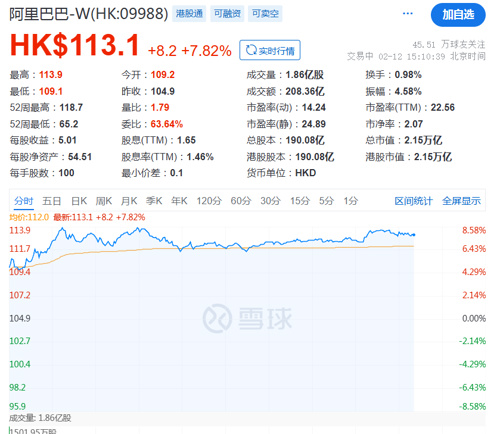Select the 港股通 tag
The width and height of the screenshot is (500, 434).
pyautogui.click(x=189, y=14)
